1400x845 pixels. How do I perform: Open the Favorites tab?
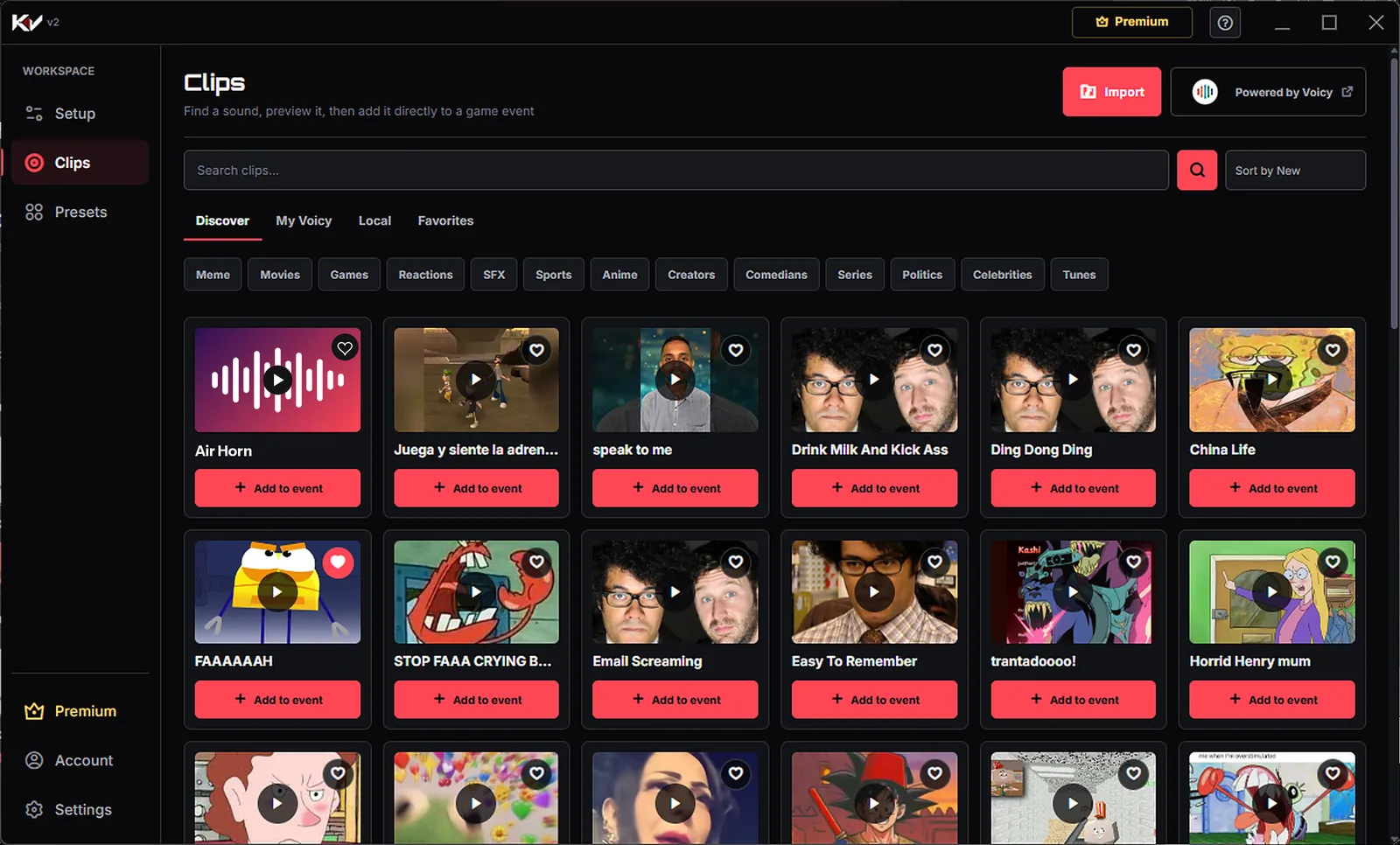point(445,221)
